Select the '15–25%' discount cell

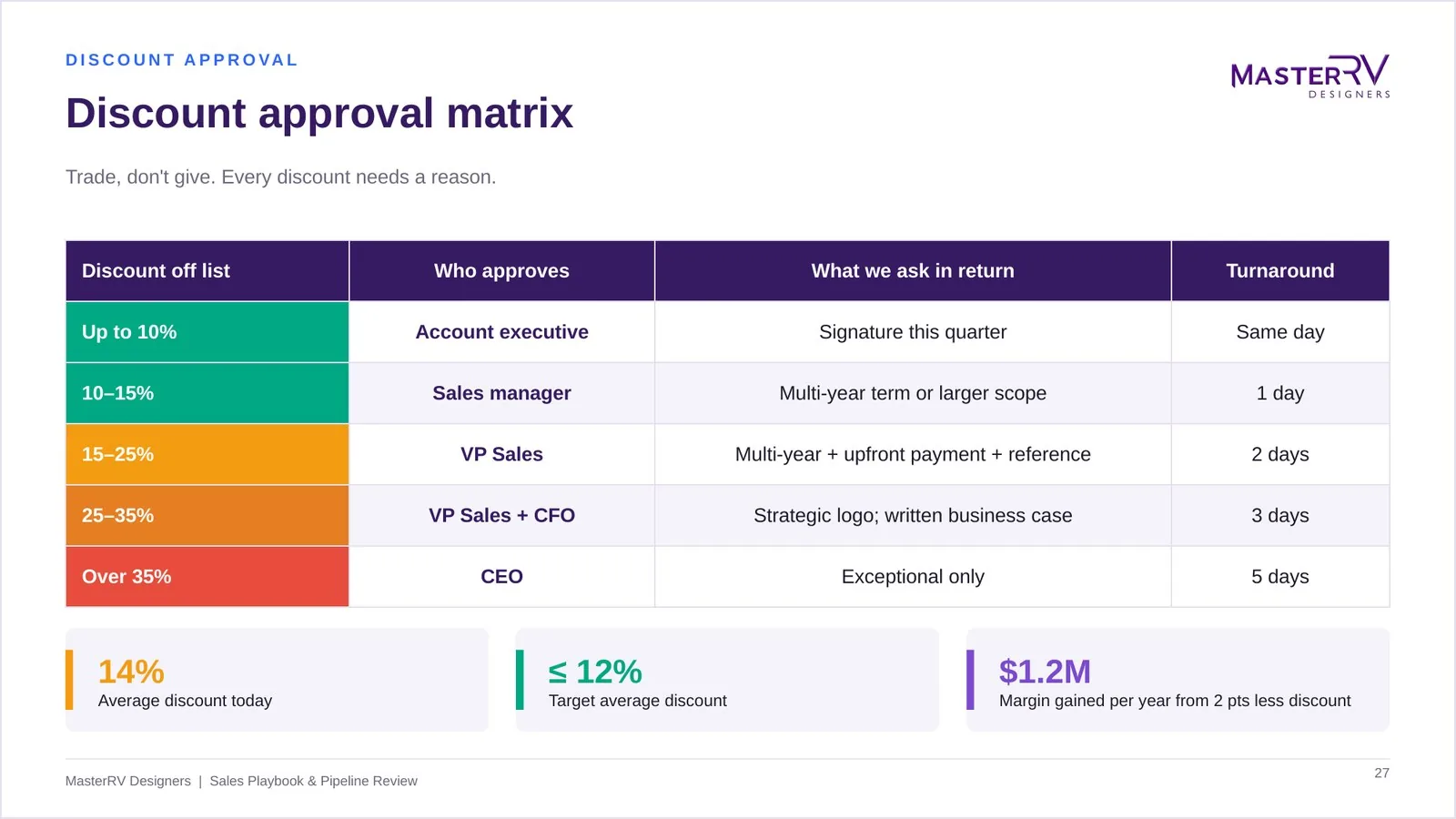207,454
